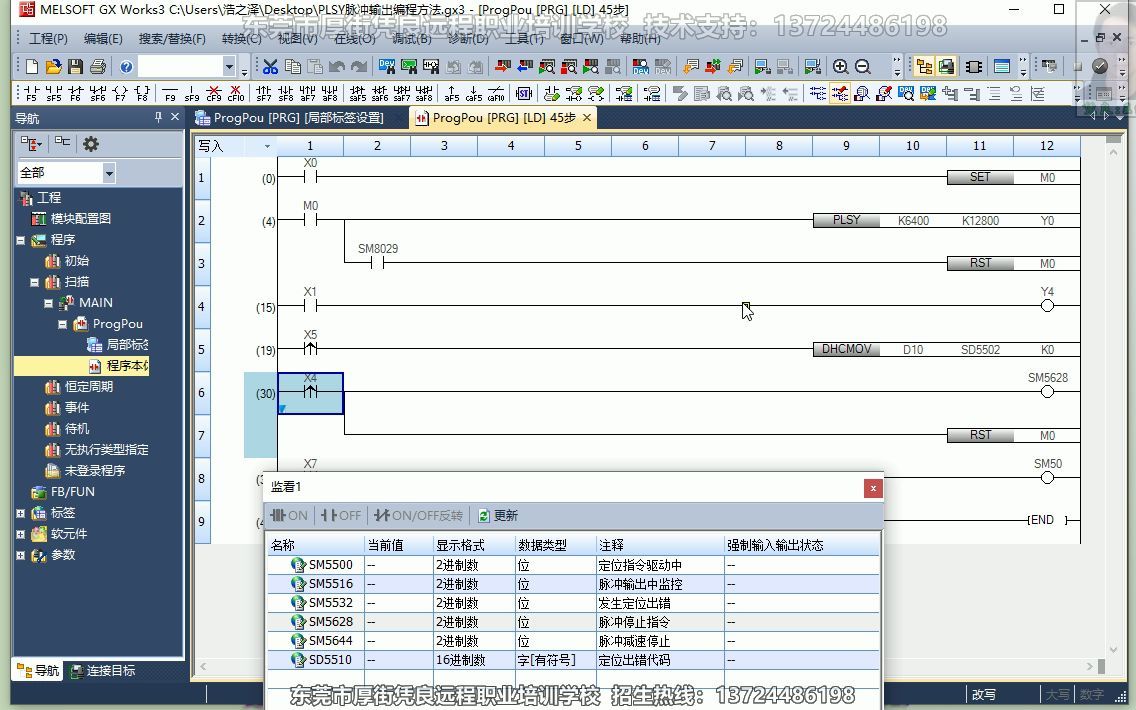Collapse the 扫描 tree node
1136x710 pixels.
point(34,281)
